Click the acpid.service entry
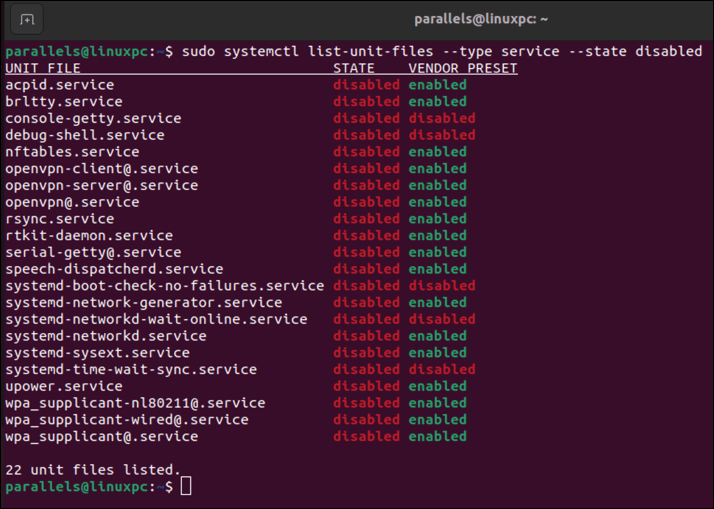Viewport: 714px width, 509px height. pos(60,85)
